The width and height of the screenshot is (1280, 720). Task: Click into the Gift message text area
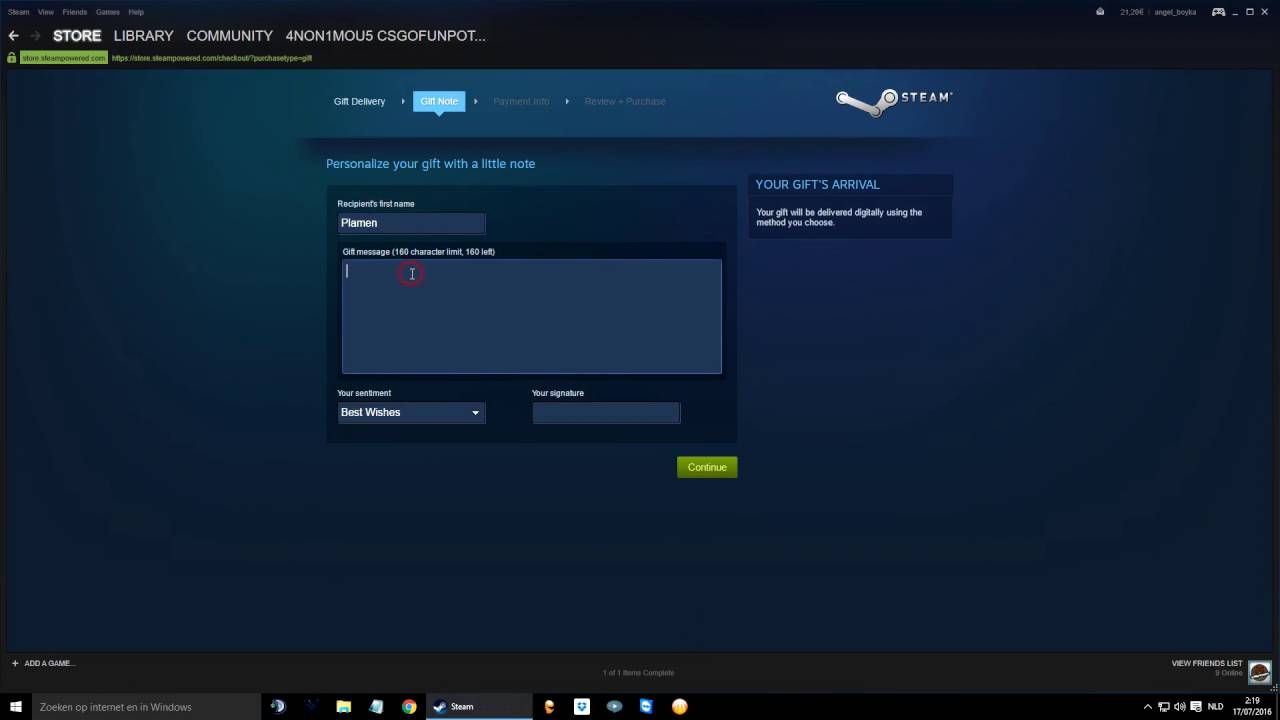point(531,316)
